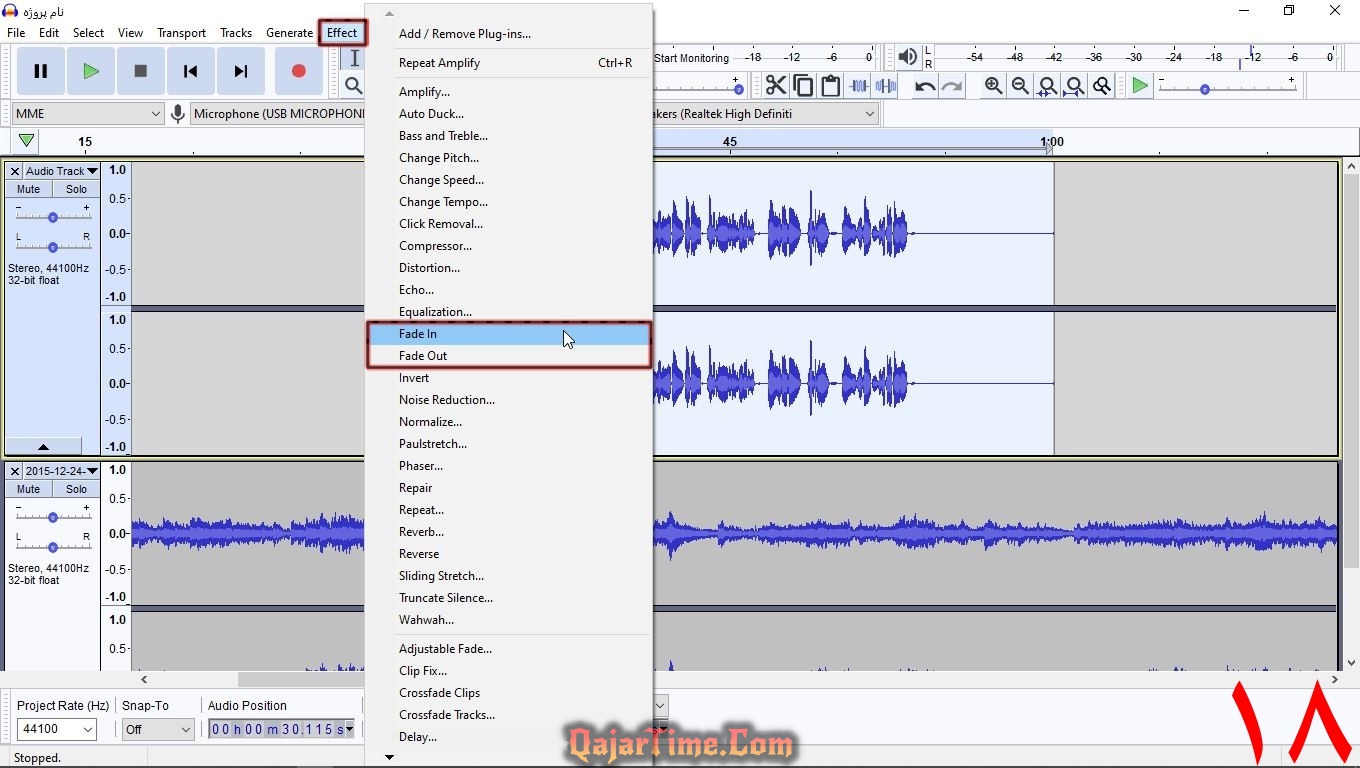Click the red Record button
Viewport: 1360px width, 768px height.
point(298,71)
